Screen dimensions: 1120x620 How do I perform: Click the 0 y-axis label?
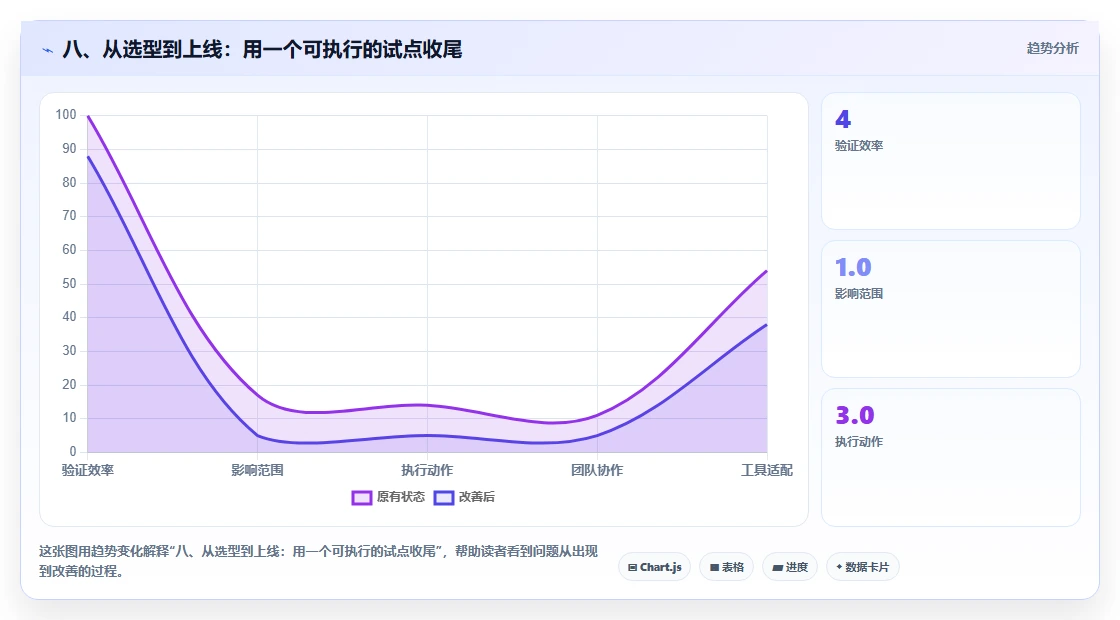click(x=73, y=451)
